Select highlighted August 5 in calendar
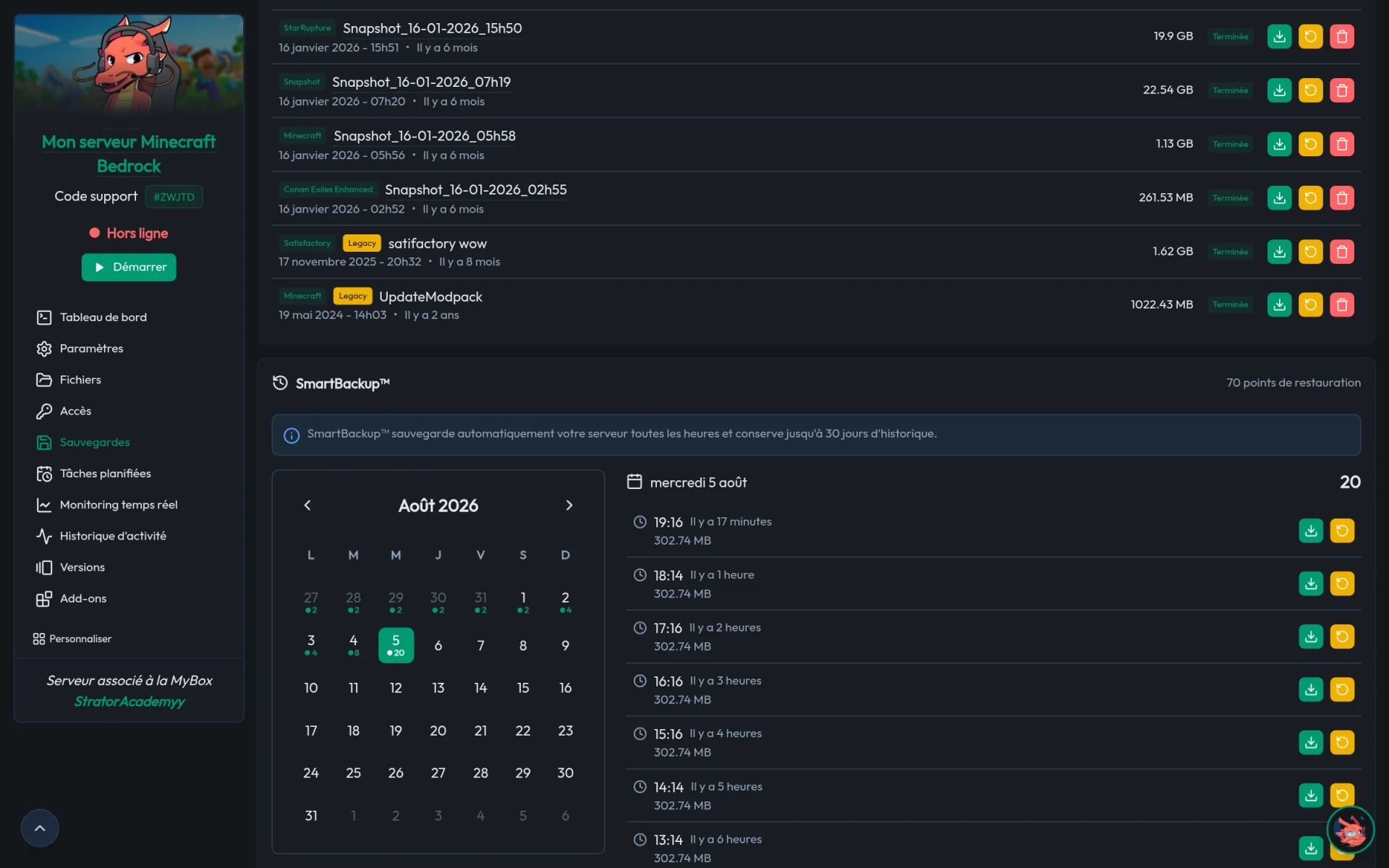Screen dimensions: 1389x868 pyautogui.click(x=396, y=644)
